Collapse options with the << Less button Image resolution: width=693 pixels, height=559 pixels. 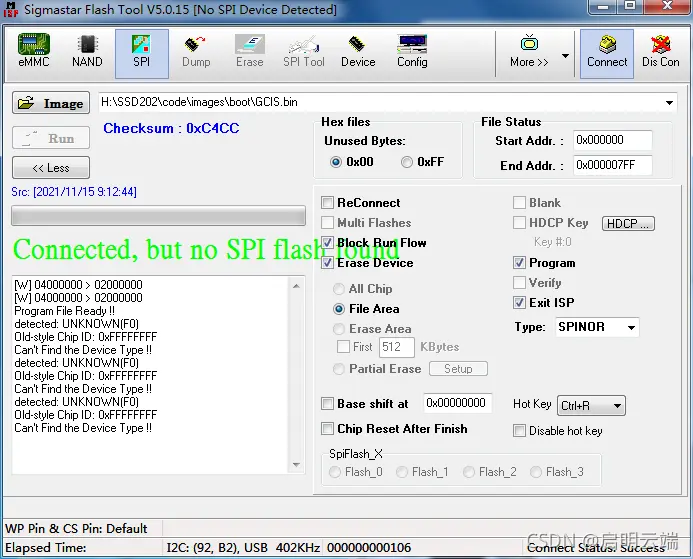point(51,168)
